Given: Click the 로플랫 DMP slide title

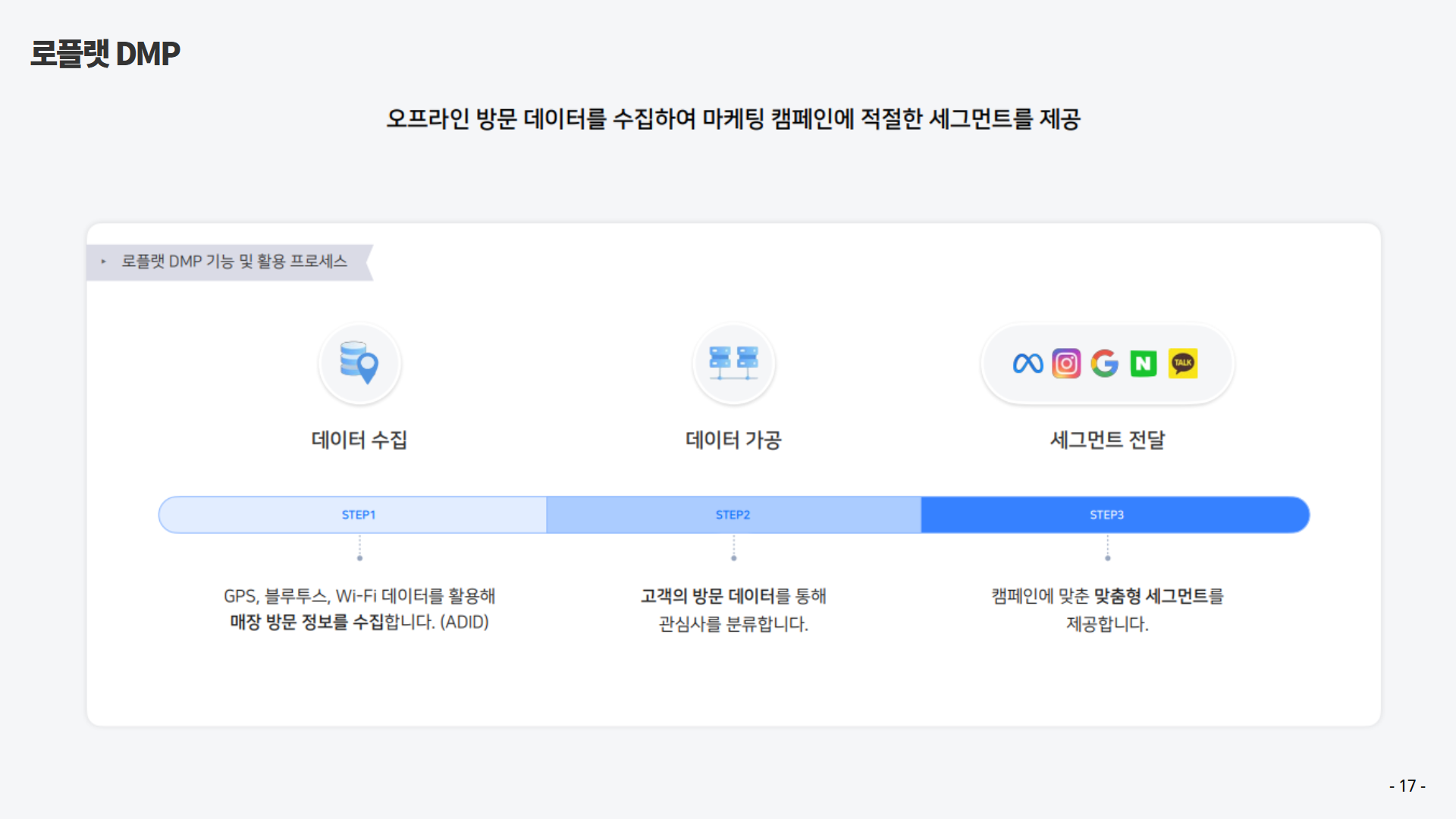Looking at the screenshot, I should click(x=105, y=54).
